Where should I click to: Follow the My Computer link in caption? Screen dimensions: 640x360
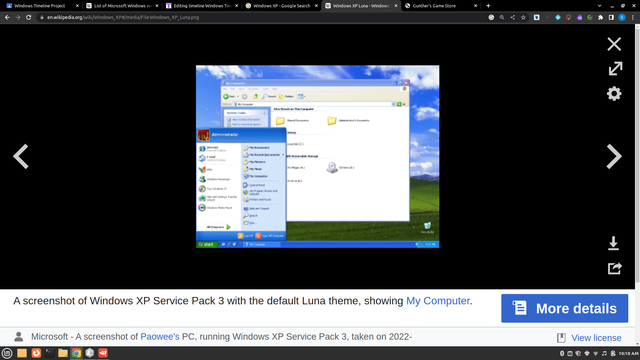tap(438, 301)
